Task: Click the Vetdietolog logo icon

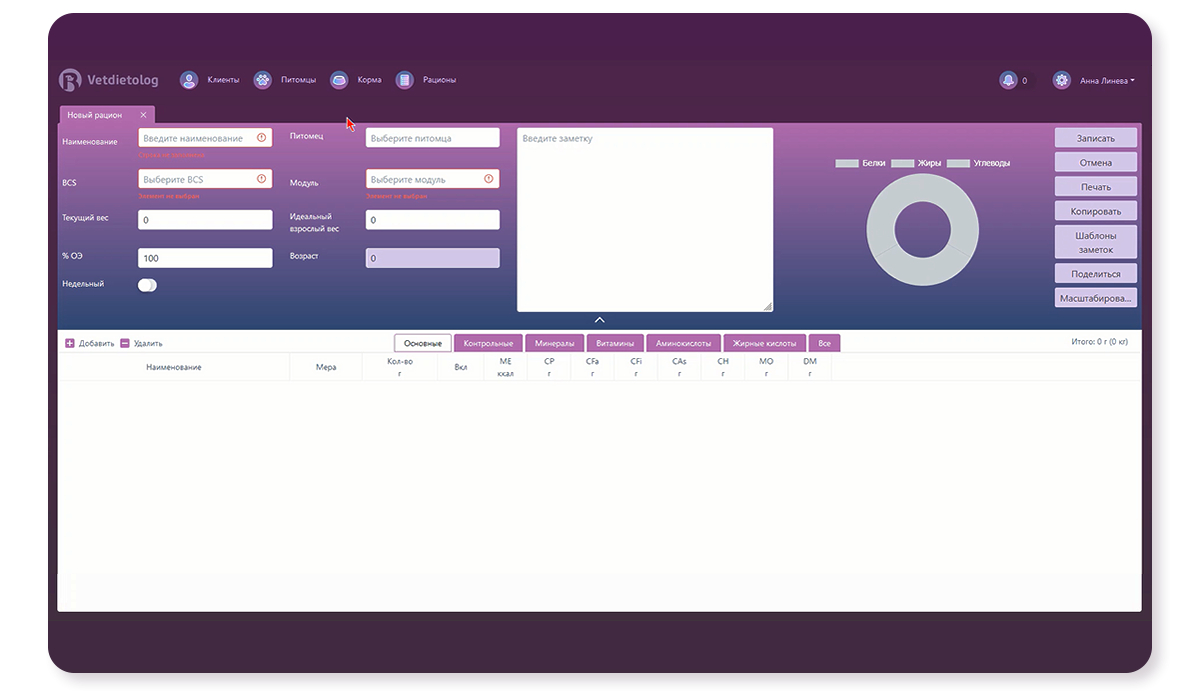Action: pos(69,80)
